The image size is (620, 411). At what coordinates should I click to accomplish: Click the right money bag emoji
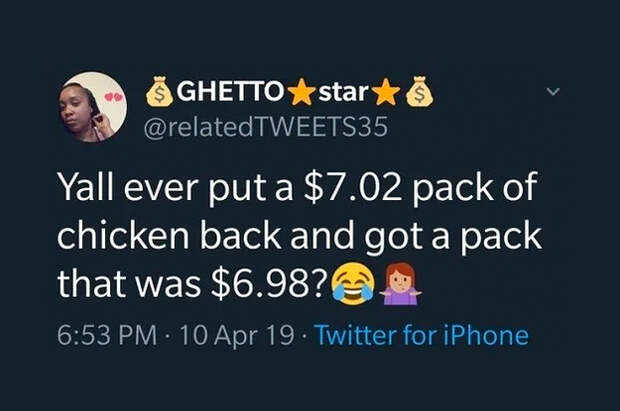(x=420, y=91)
